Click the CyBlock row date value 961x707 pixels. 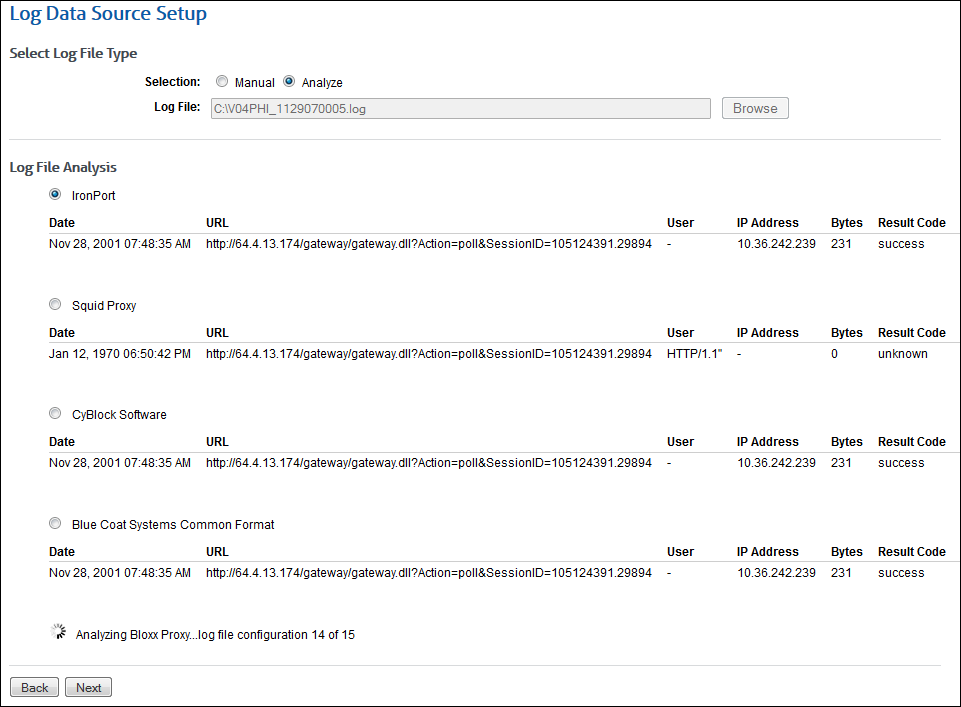tap(120, 463)
